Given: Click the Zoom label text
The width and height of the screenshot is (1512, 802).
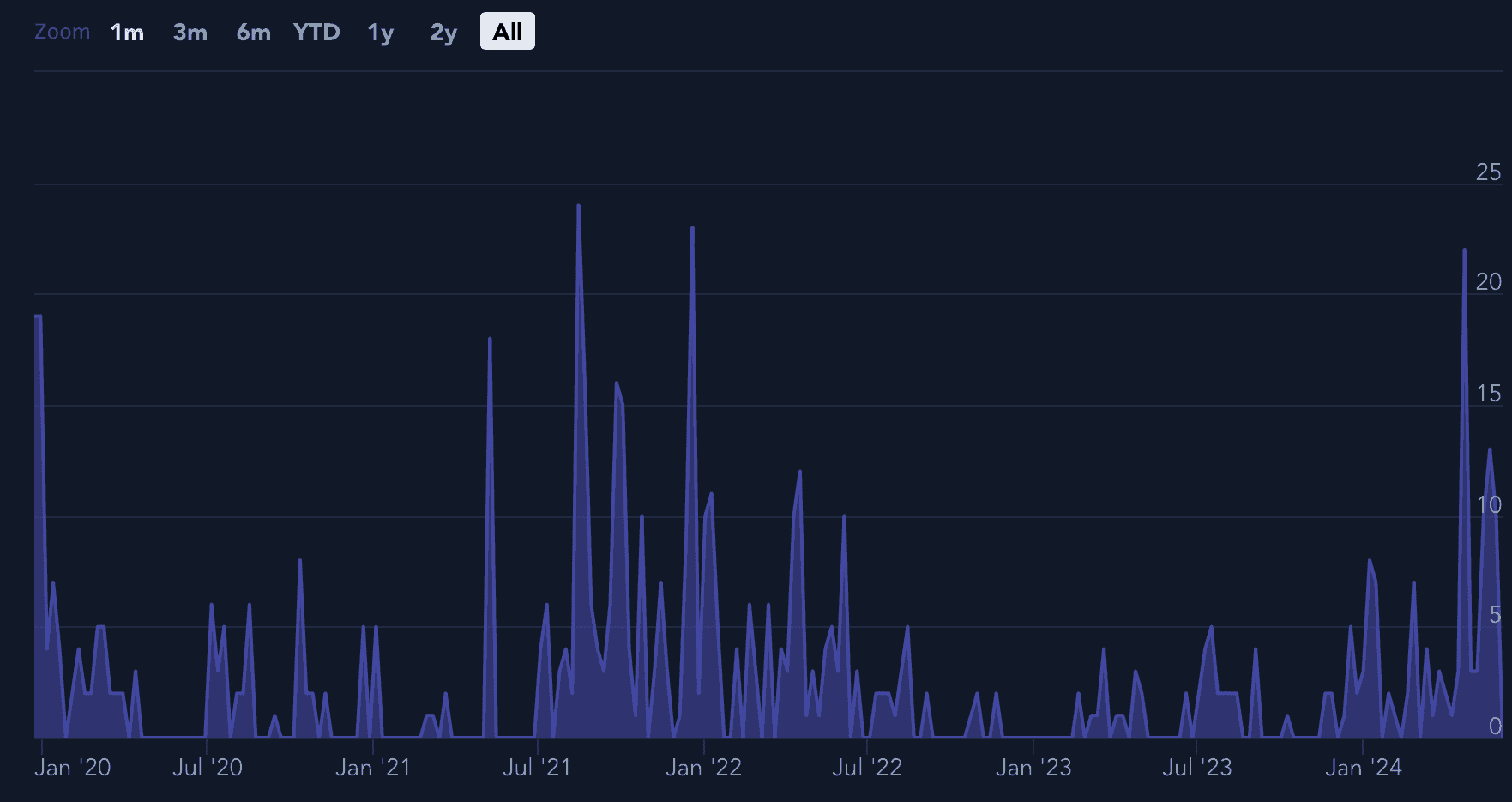Looking at the screenshot, I should (62, 32).
